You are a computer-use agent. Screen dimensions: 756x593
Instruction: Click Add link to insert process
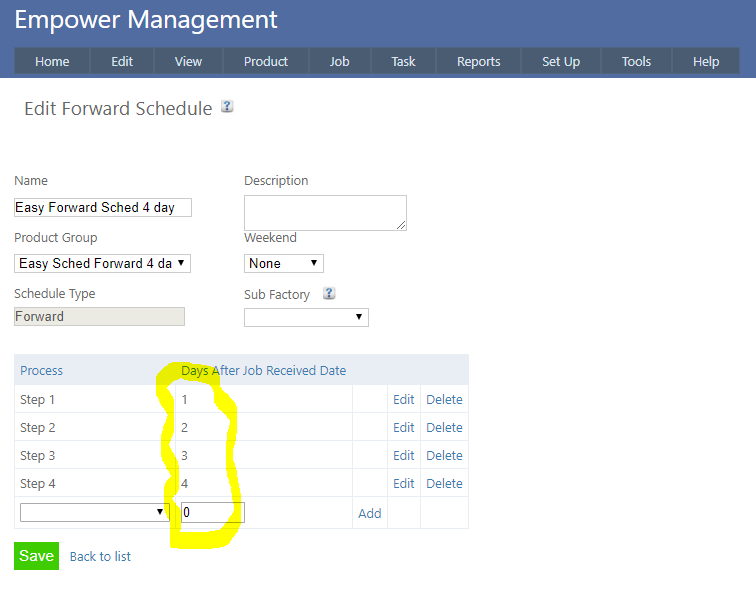369,513
